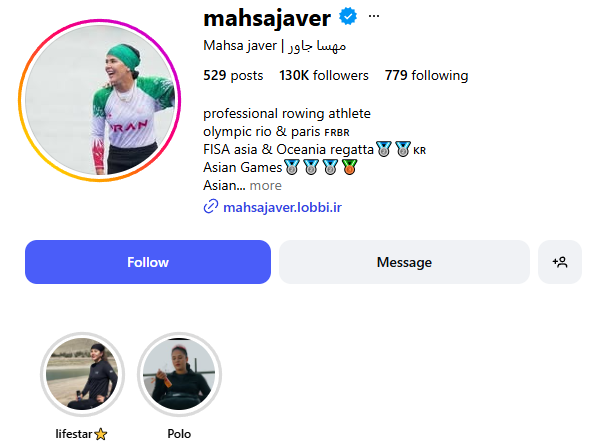
Task: Click the first Asian Games medal emoji
Action: pyautogui.click(x=292, y=167)
